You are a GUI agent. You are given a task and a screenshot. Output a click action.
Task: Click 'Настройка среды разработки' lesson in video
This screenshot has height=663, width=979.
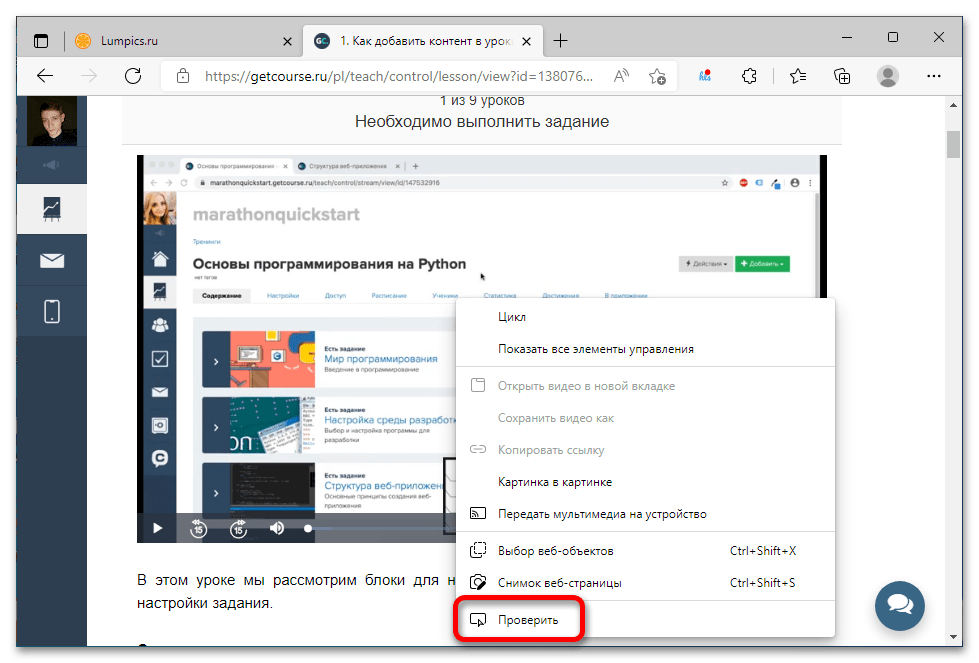pos(390,420)
